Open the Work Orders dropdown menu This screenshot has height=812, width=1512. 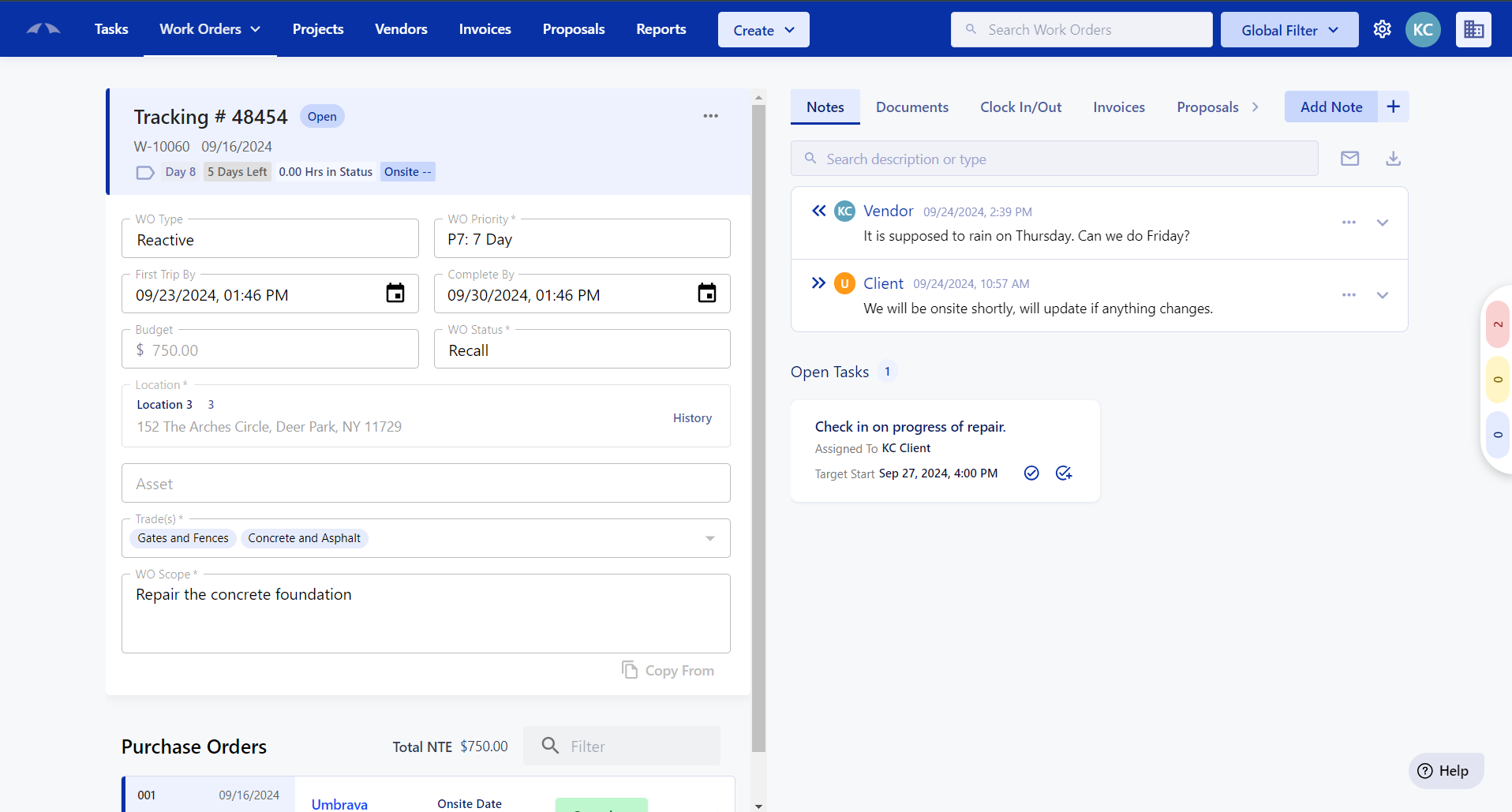(x=210, y=29)
